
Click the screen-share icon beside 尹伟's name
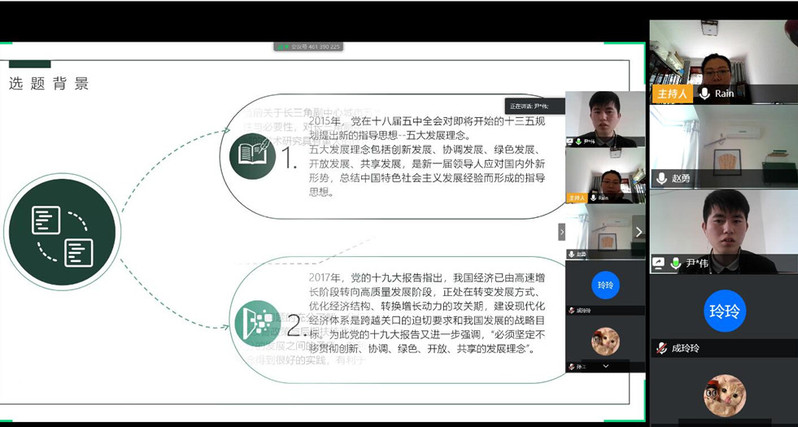click(x=659, y=264)
